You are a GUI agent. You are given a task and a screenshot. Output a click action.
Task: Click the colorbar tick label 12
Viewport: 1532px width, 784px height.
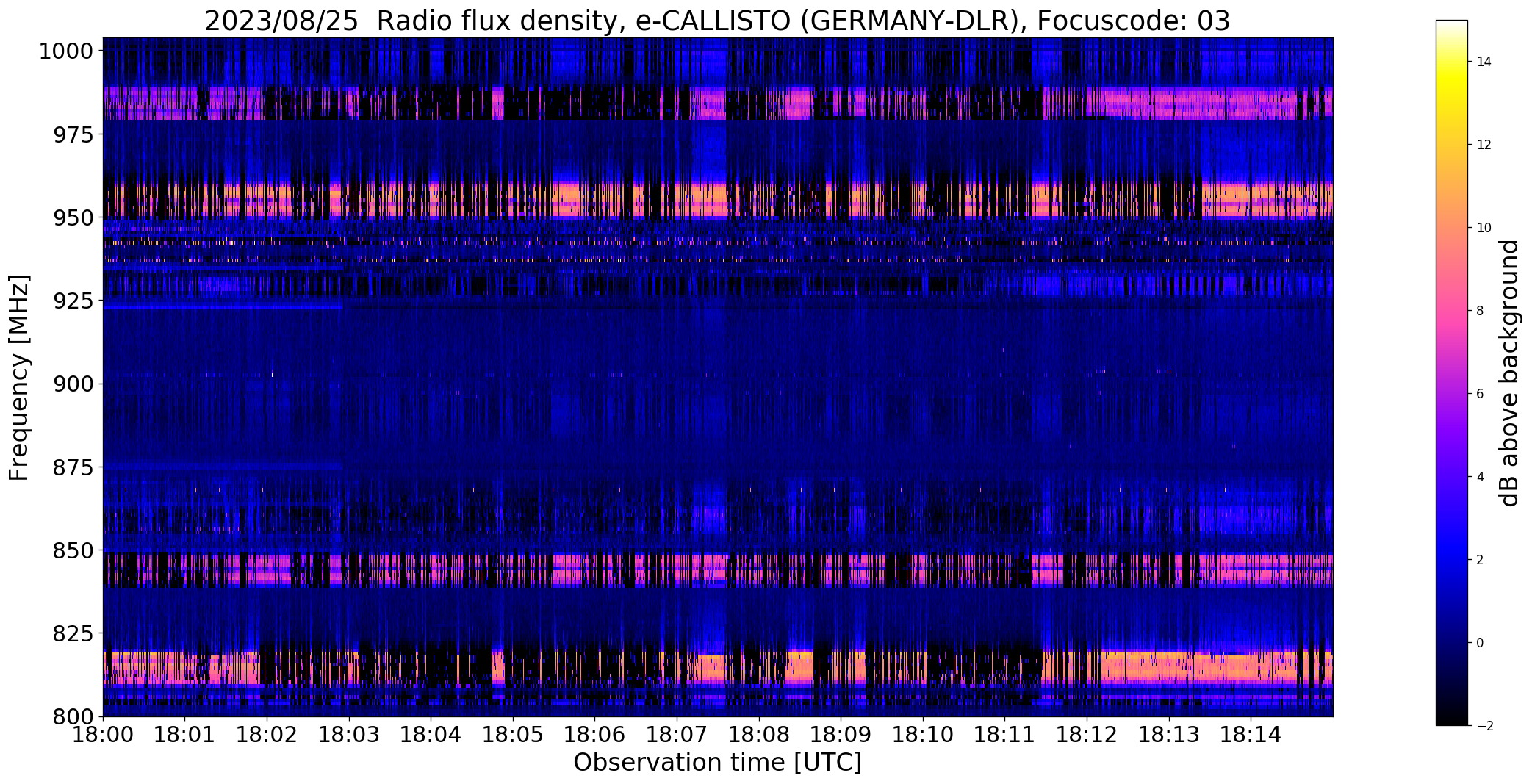coord(1484,145)
